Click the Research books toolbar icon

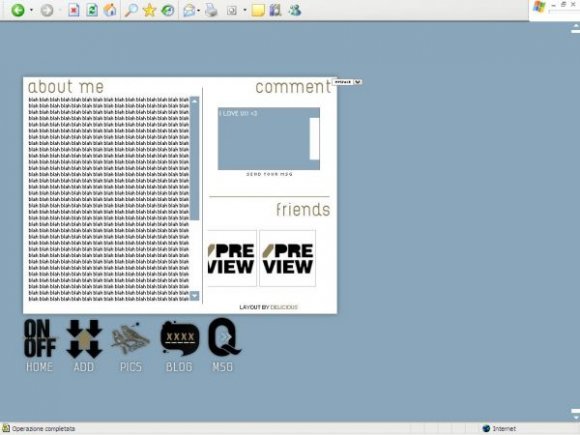click(x=275, y=10)
